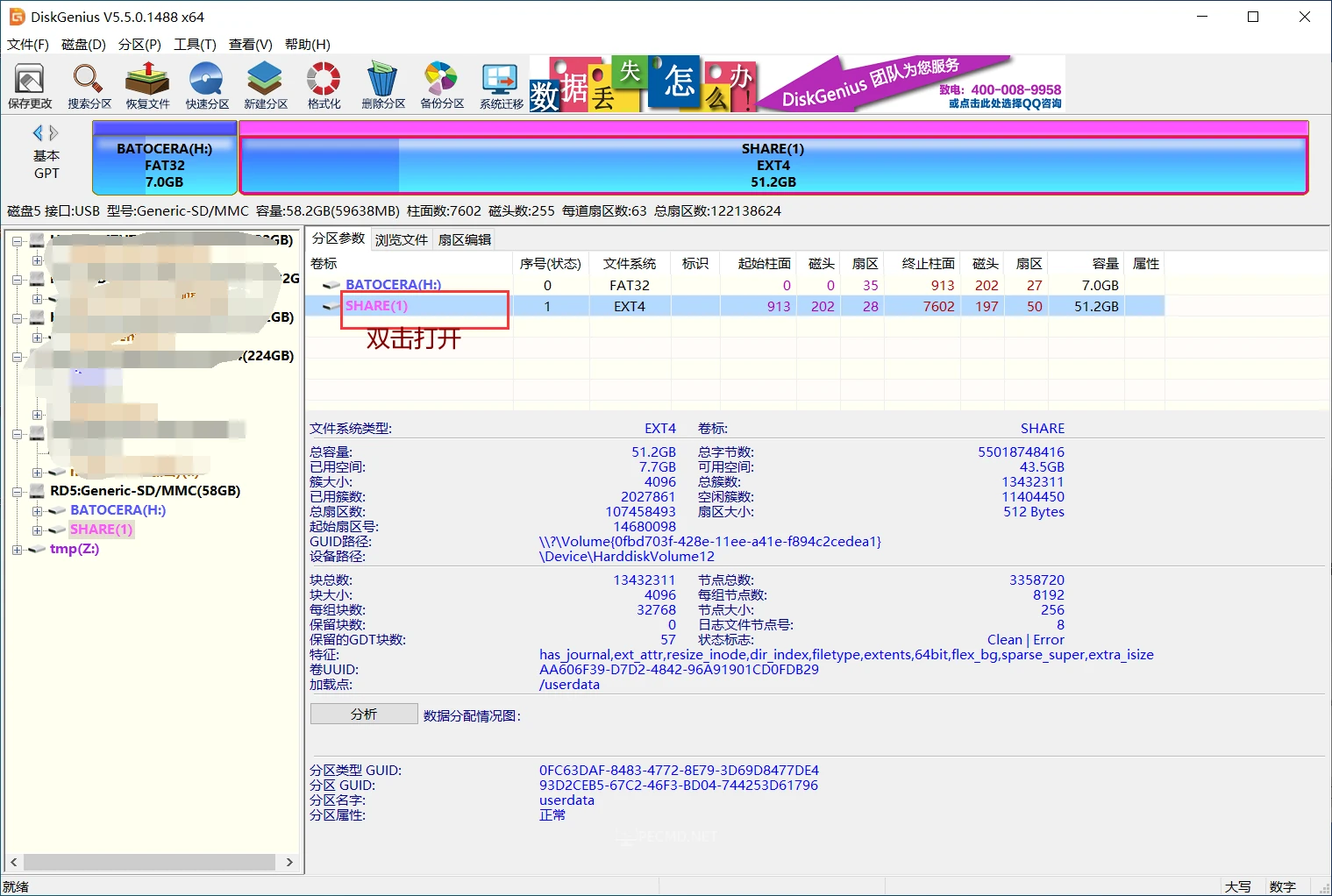Select tmp(Z:) in the disk tree
1332x896 pixels.
click(x=74, y=549)
